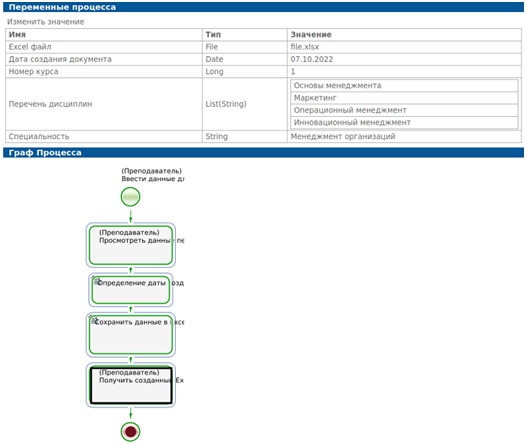Click the Менеджмент организаций value cell

pos(405,136)
